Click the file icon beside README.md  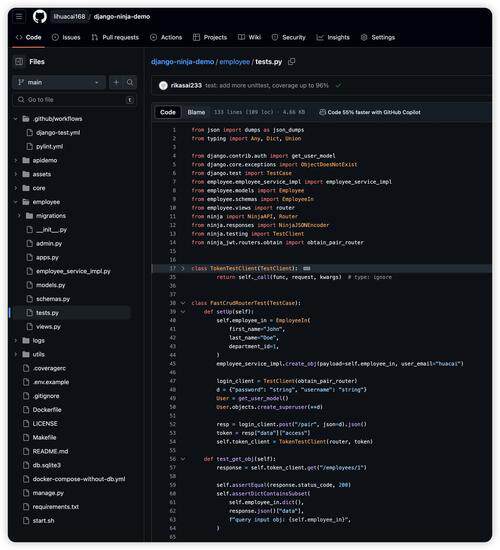point(26,451)
